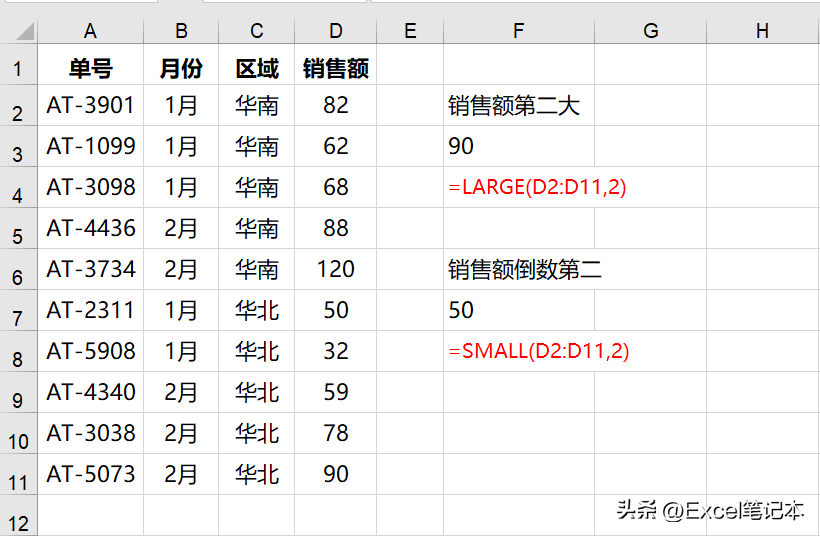820x536 pixels.
Task: Select cell containing AT-3901
Action: point(90,106)
